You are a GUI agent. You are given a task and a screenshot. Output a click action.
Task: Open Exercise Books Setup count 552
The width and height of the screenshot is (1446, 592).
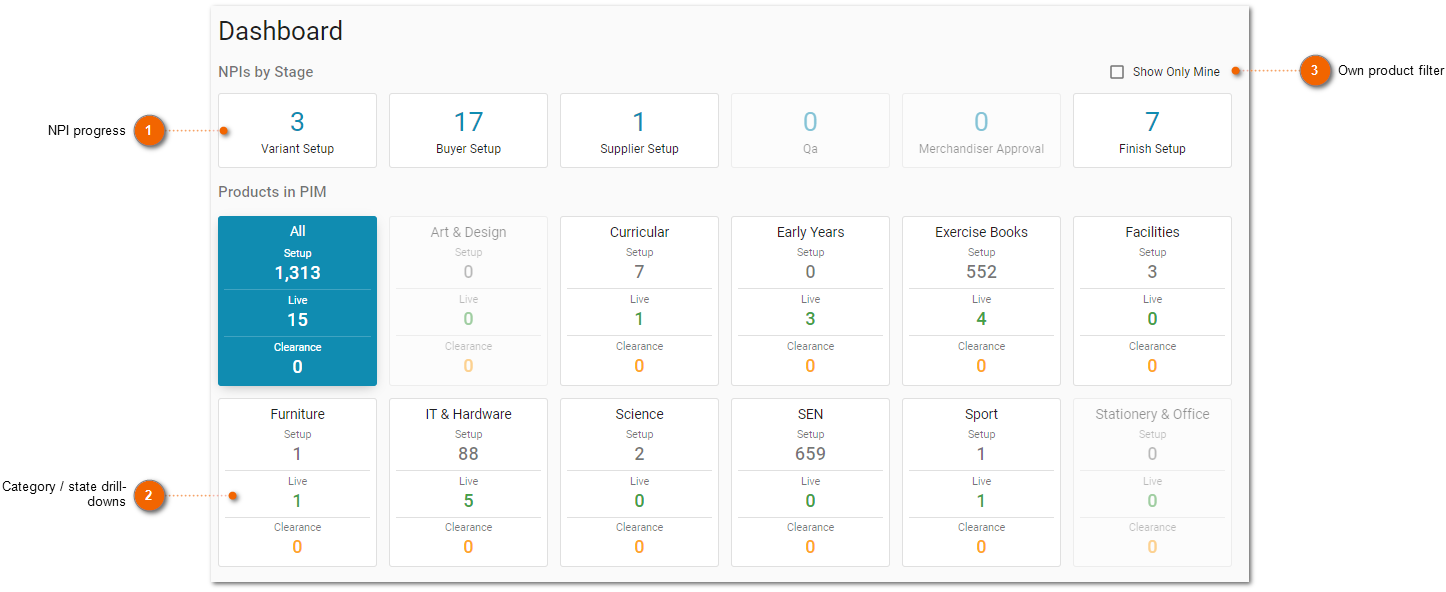(981, 264)
